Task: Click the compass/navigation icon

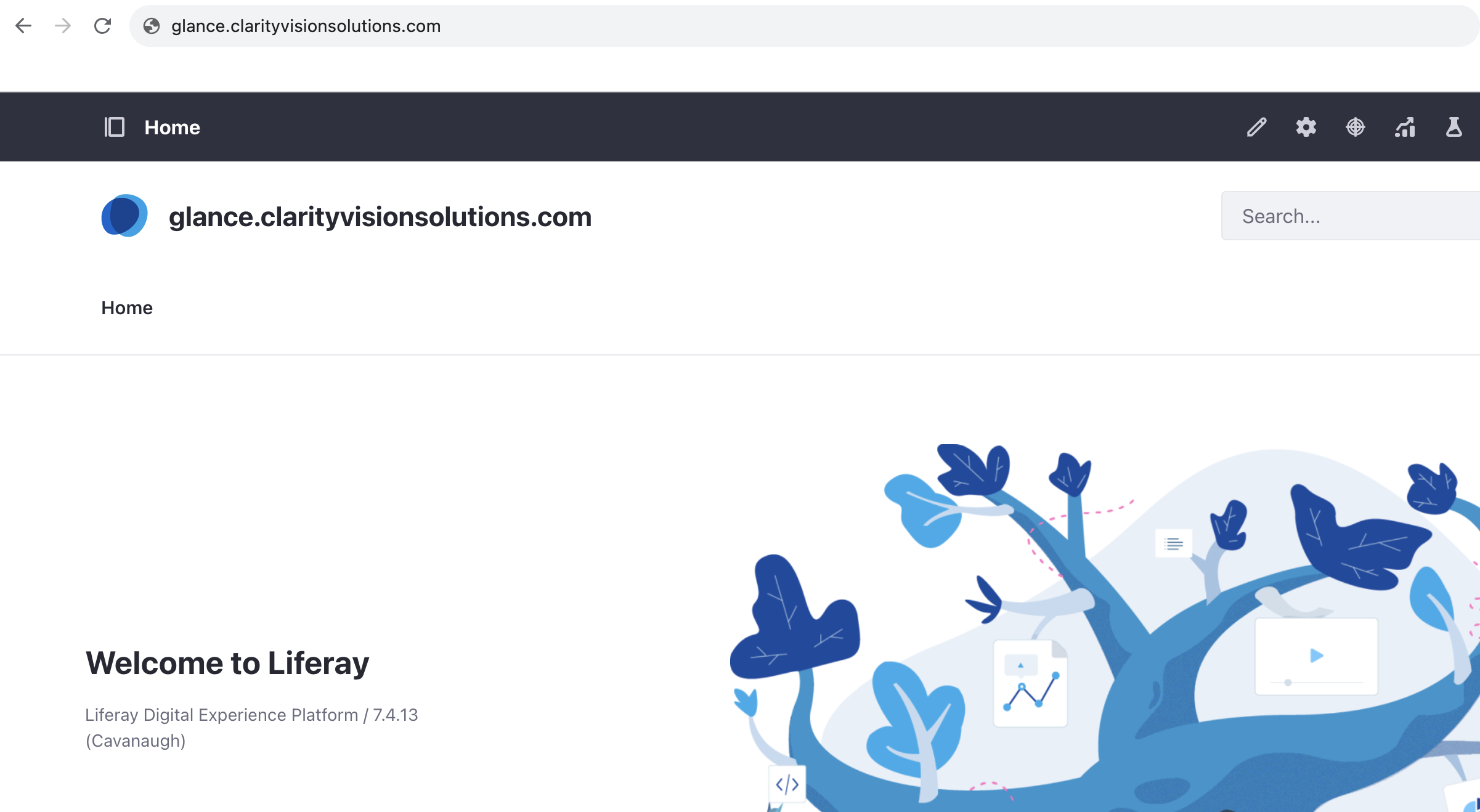Action: [1355, 126]
